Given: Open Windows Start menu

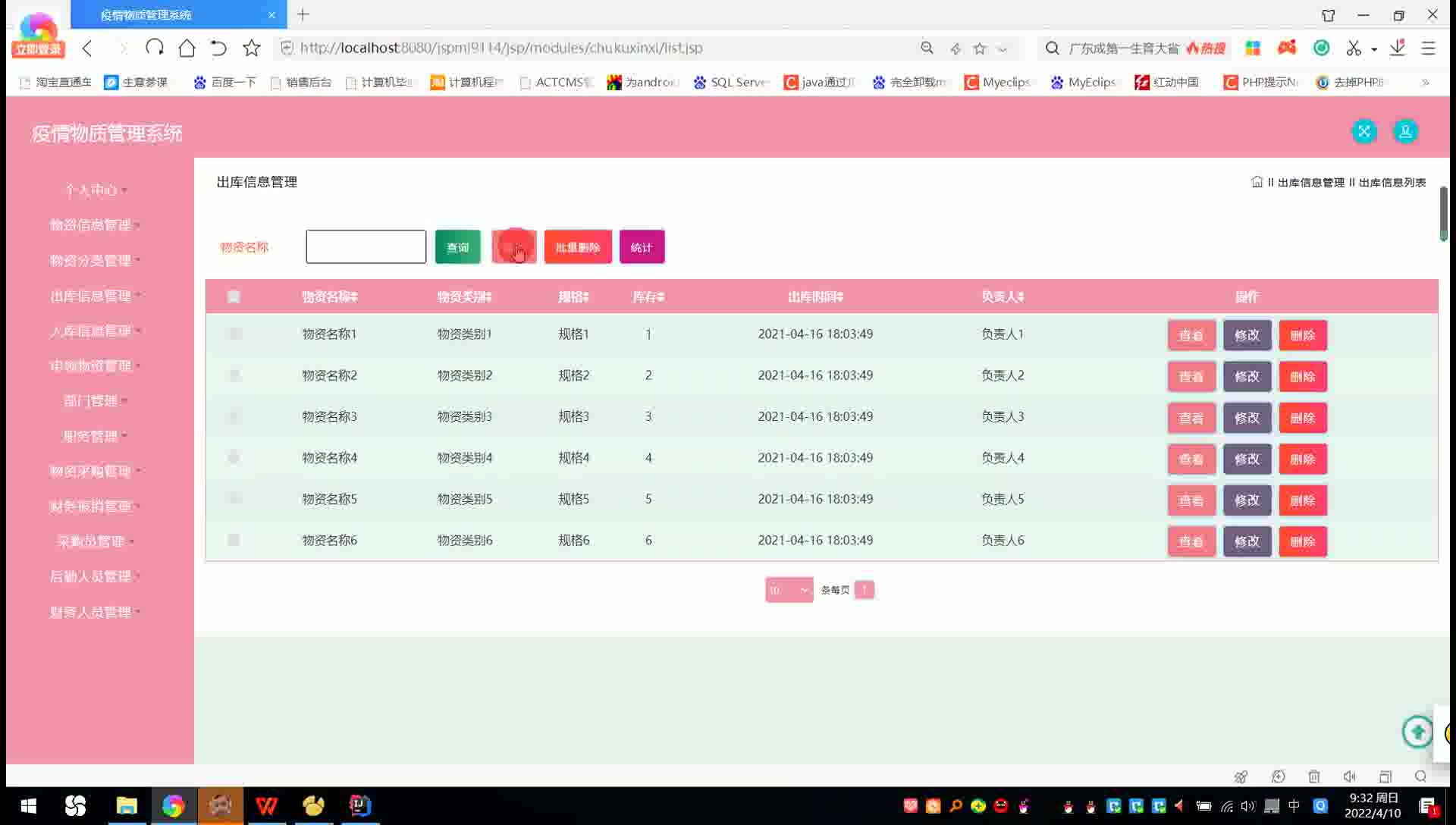Looking at the screenshot, I should (x=28, y=805).
